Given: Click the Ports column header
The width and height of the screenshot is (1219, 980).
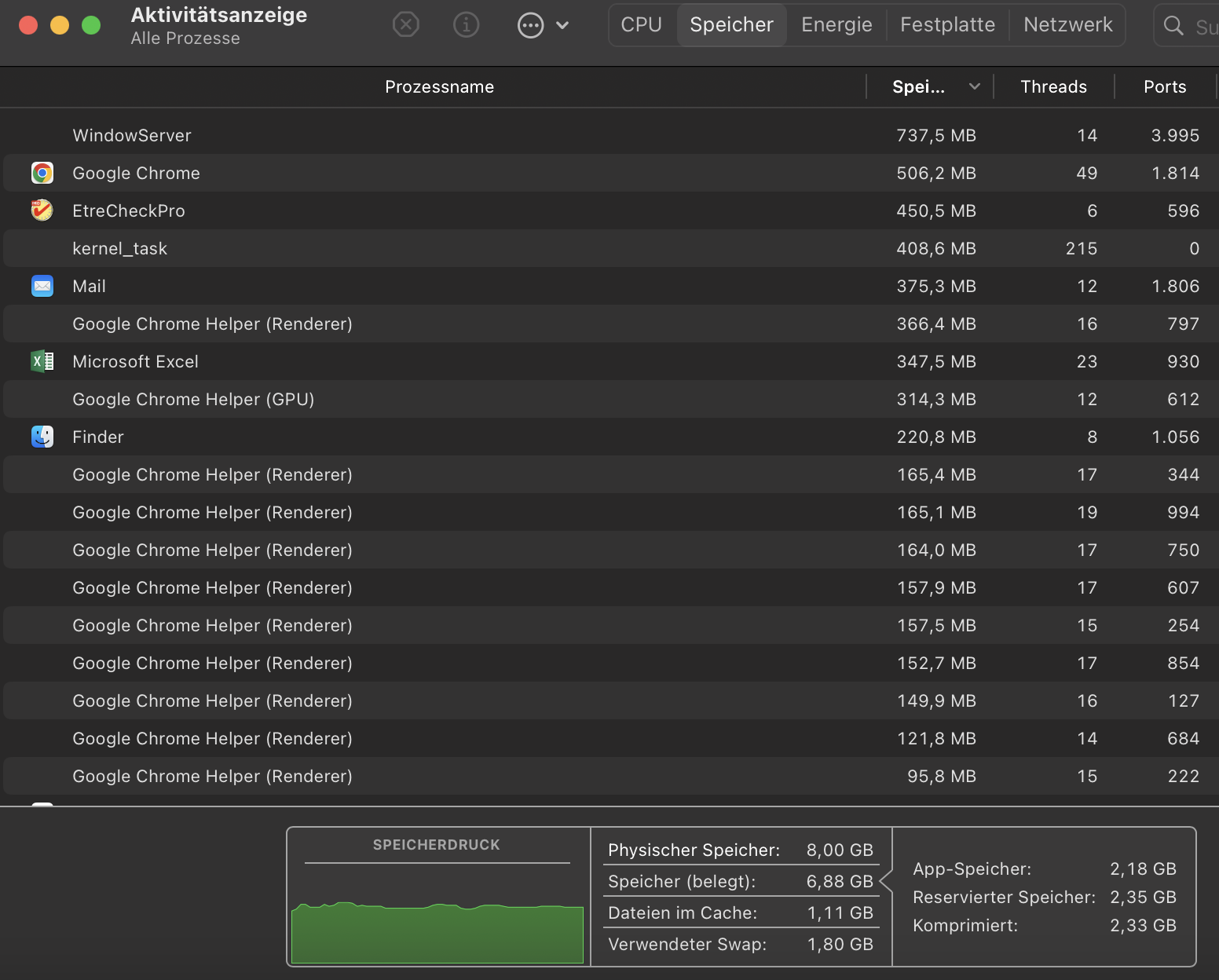Looking at the screenshot, I should coord(1164,86).
